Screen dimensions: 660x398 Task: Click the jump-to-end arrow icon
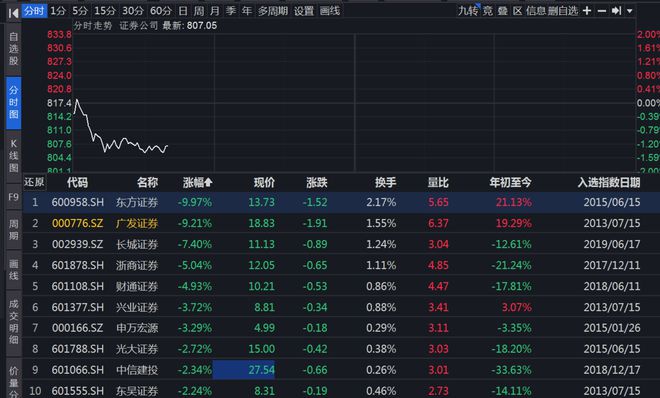pos(616,11)
